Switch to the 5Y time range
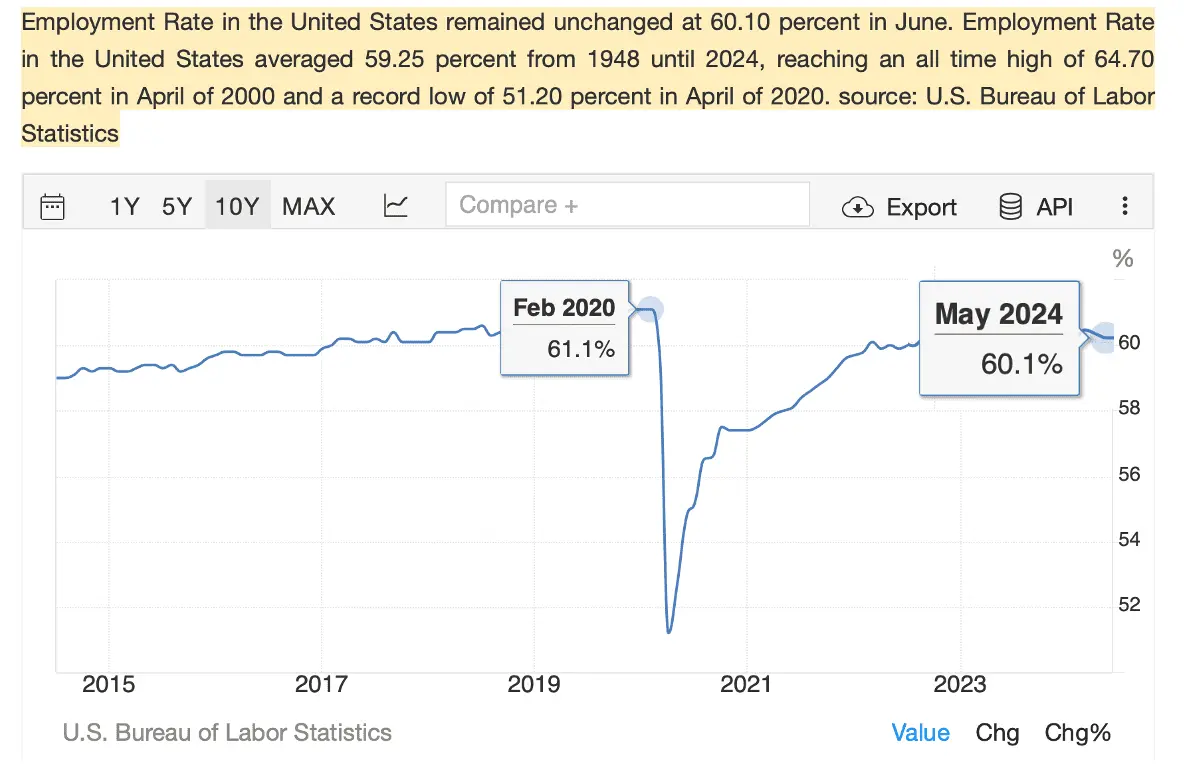1184x772 pixels. [177, 207]
